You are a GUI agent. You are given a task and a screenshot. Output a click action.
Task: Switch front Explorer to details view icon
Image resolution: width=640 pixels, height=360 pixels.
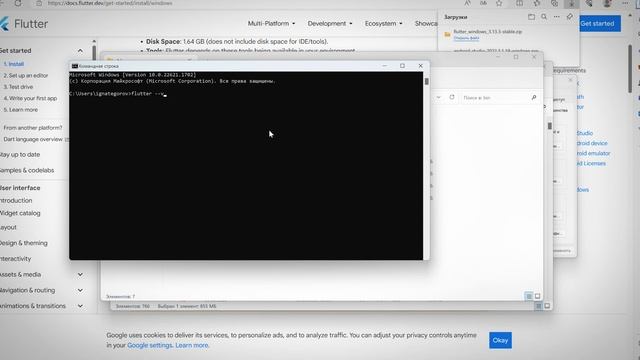click(x=529, y=296)
